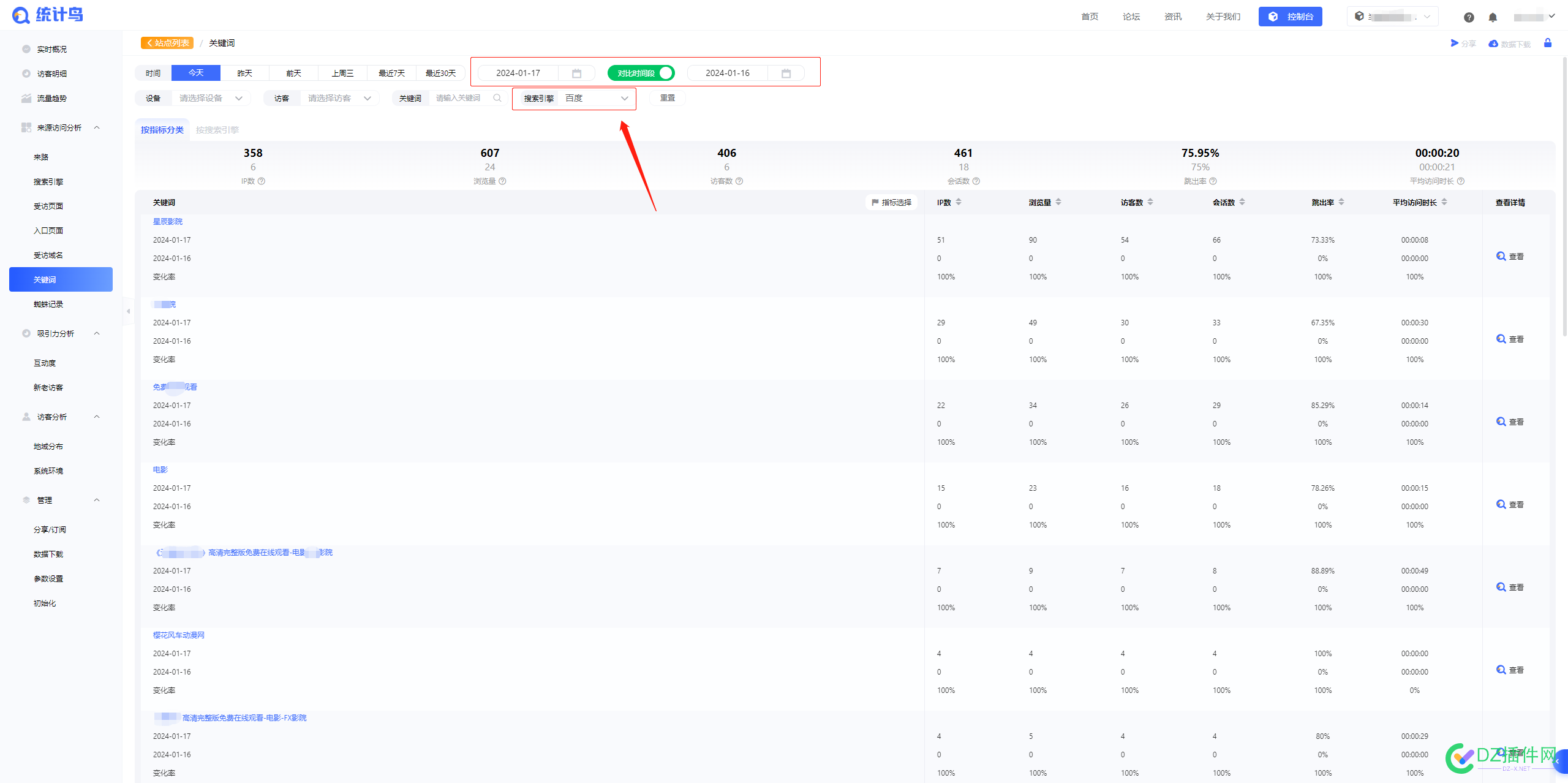Image resolution: width=1568 pixels, height=783 pixels.
Task: Select the 今天 time tab
Action: (x=196, y=74)
